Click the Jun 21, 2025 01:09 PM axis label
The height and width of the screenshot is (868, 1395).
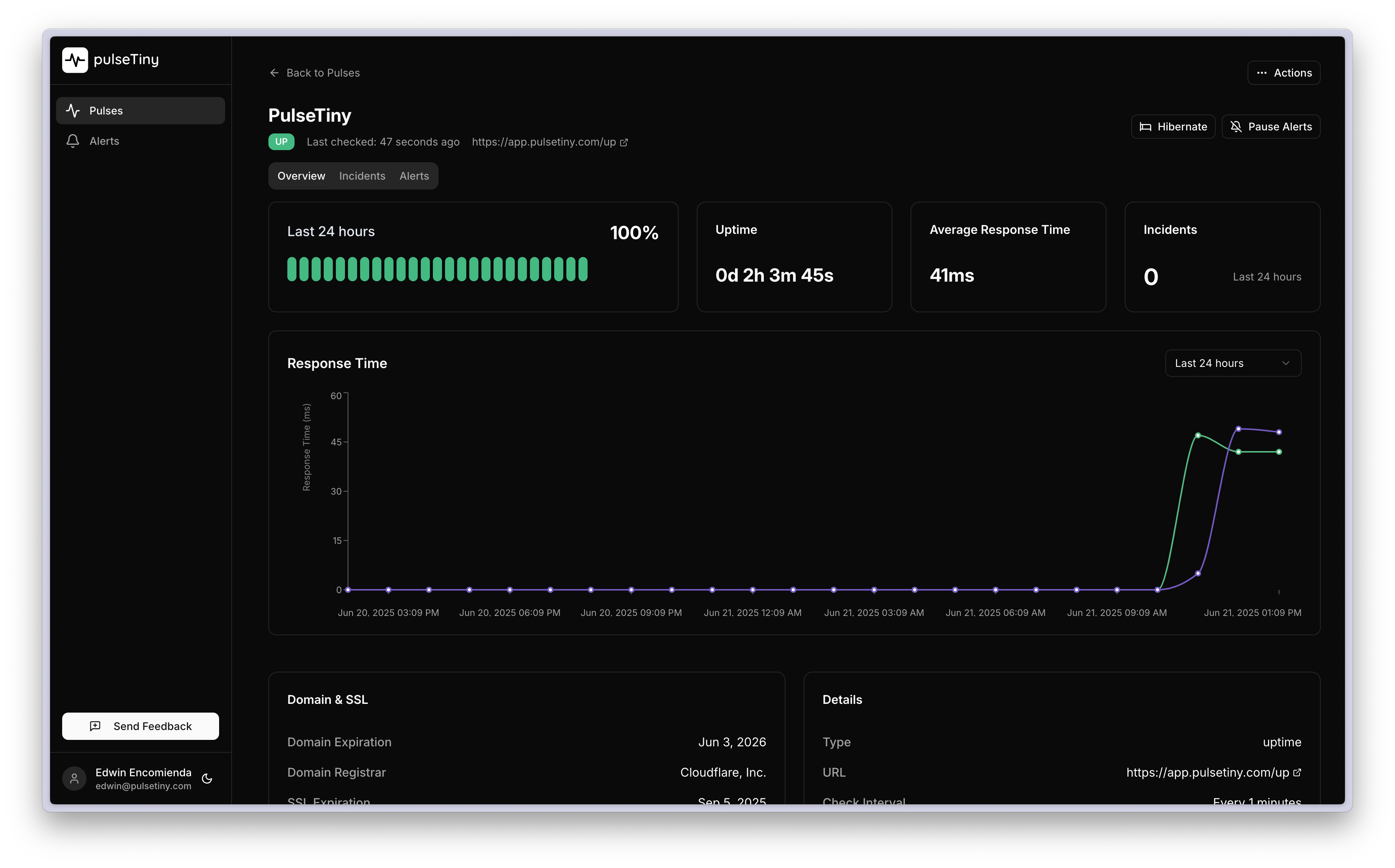[1252, 613]
